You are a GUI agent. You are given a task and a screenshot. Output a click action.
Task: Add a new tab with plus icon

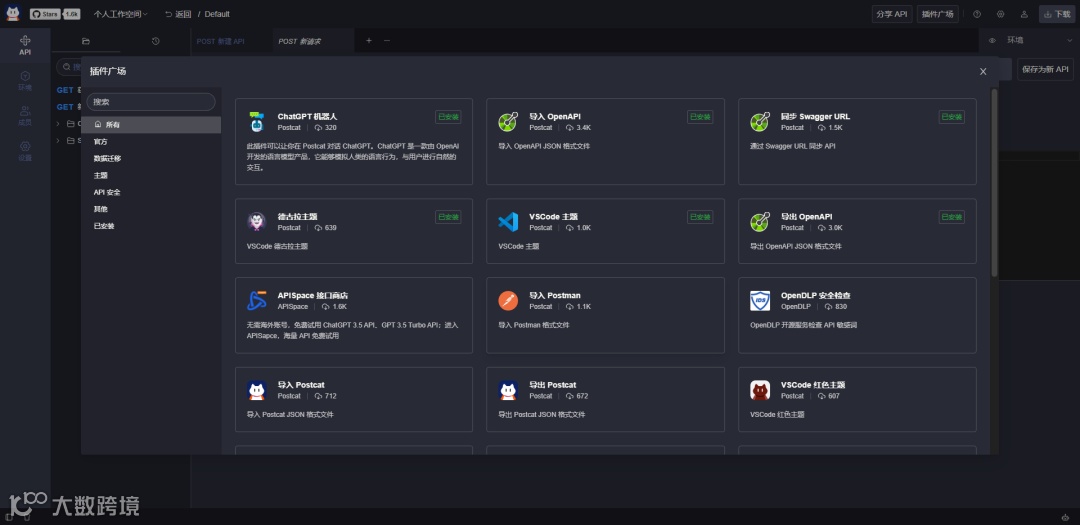point(368,41)
